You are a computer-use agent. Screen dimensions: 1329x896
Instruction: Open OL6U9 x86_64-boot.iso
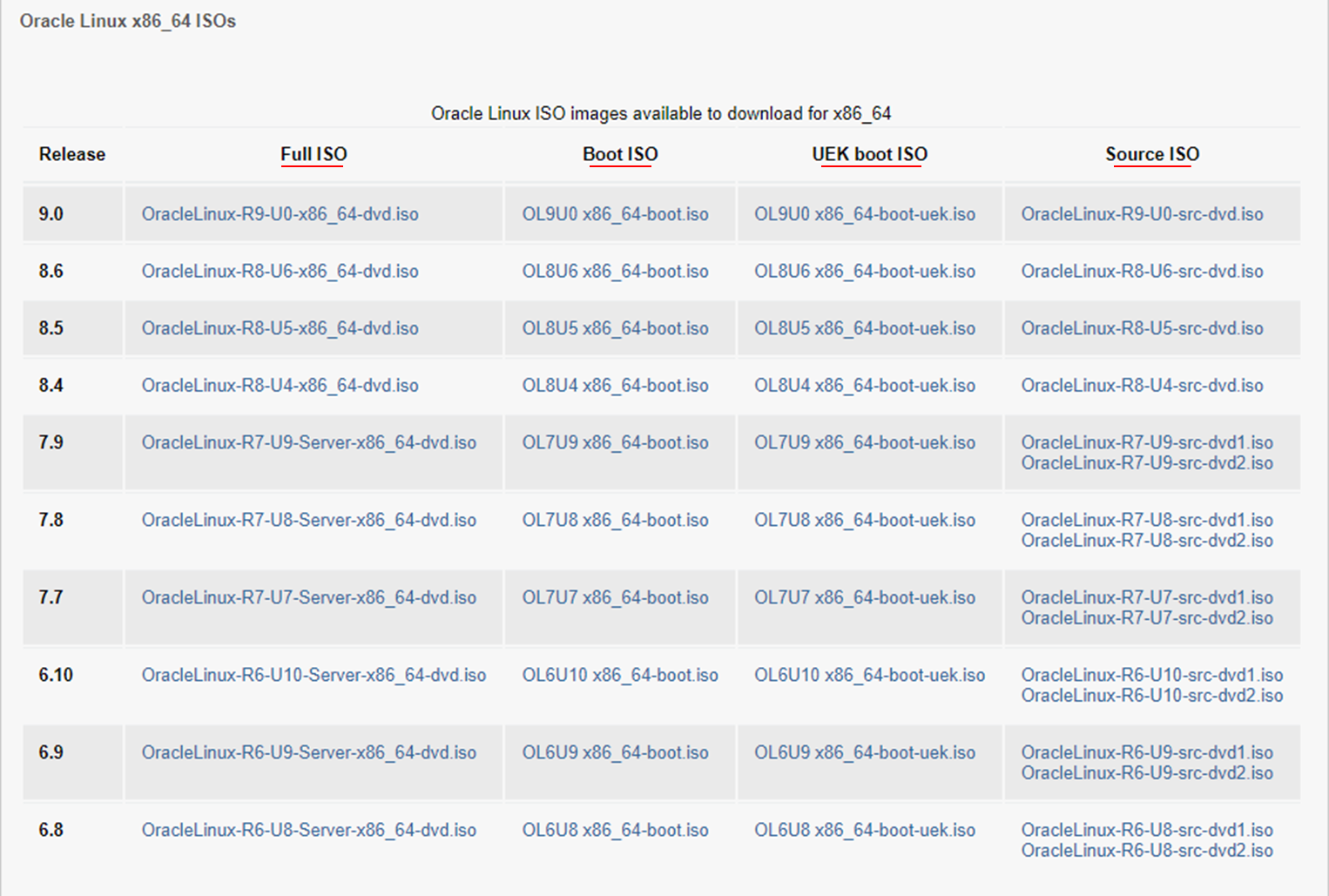pos(616,752)
